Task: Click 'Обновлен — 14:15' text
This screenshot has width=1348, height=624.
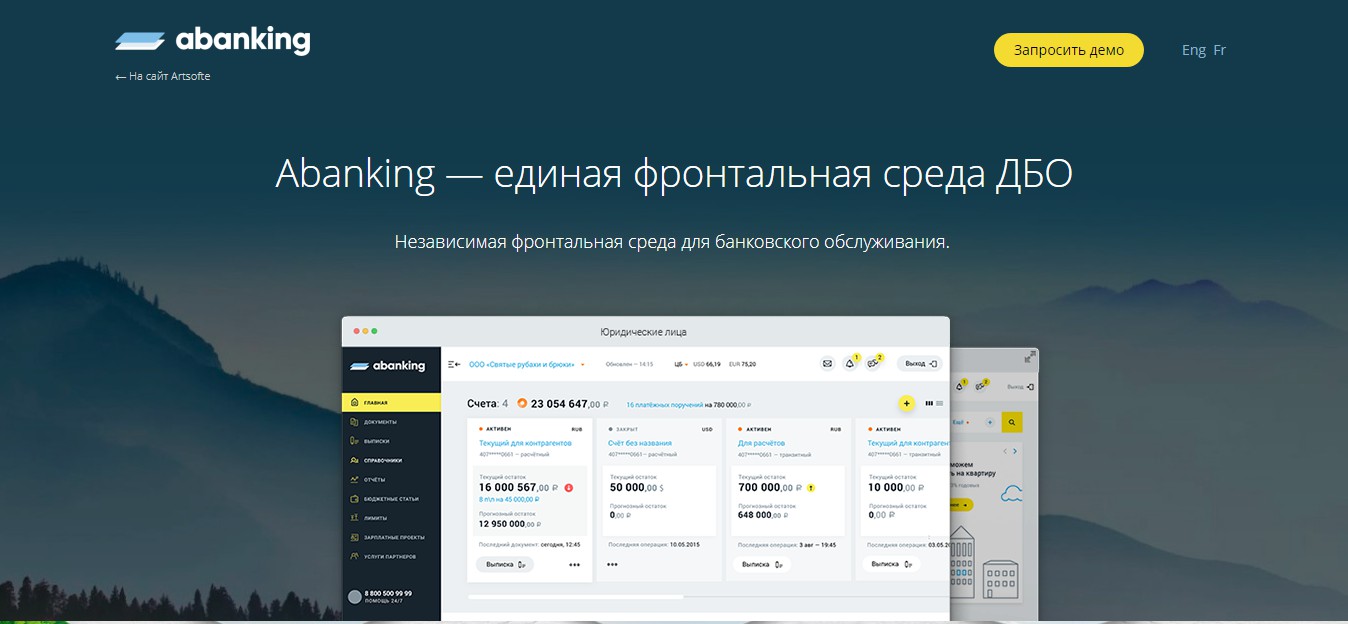Action: pos(630,364)
